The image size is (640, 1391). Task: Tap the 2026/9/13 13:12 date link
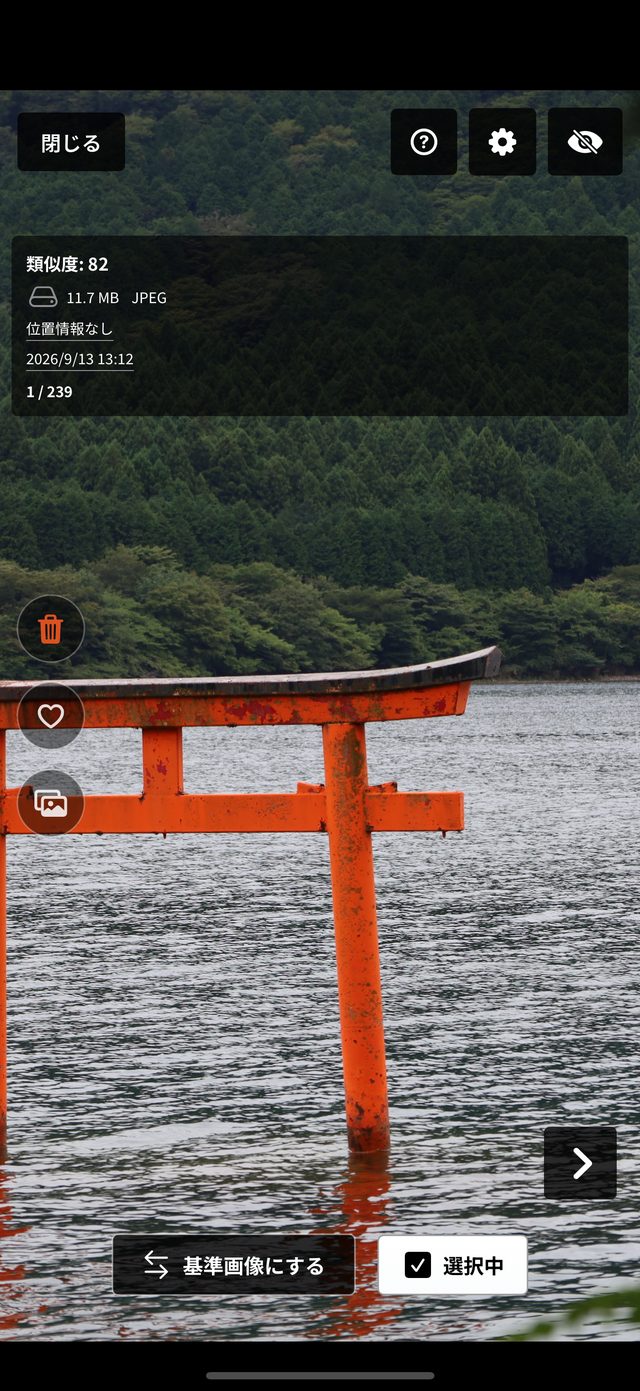pos(80,360)
